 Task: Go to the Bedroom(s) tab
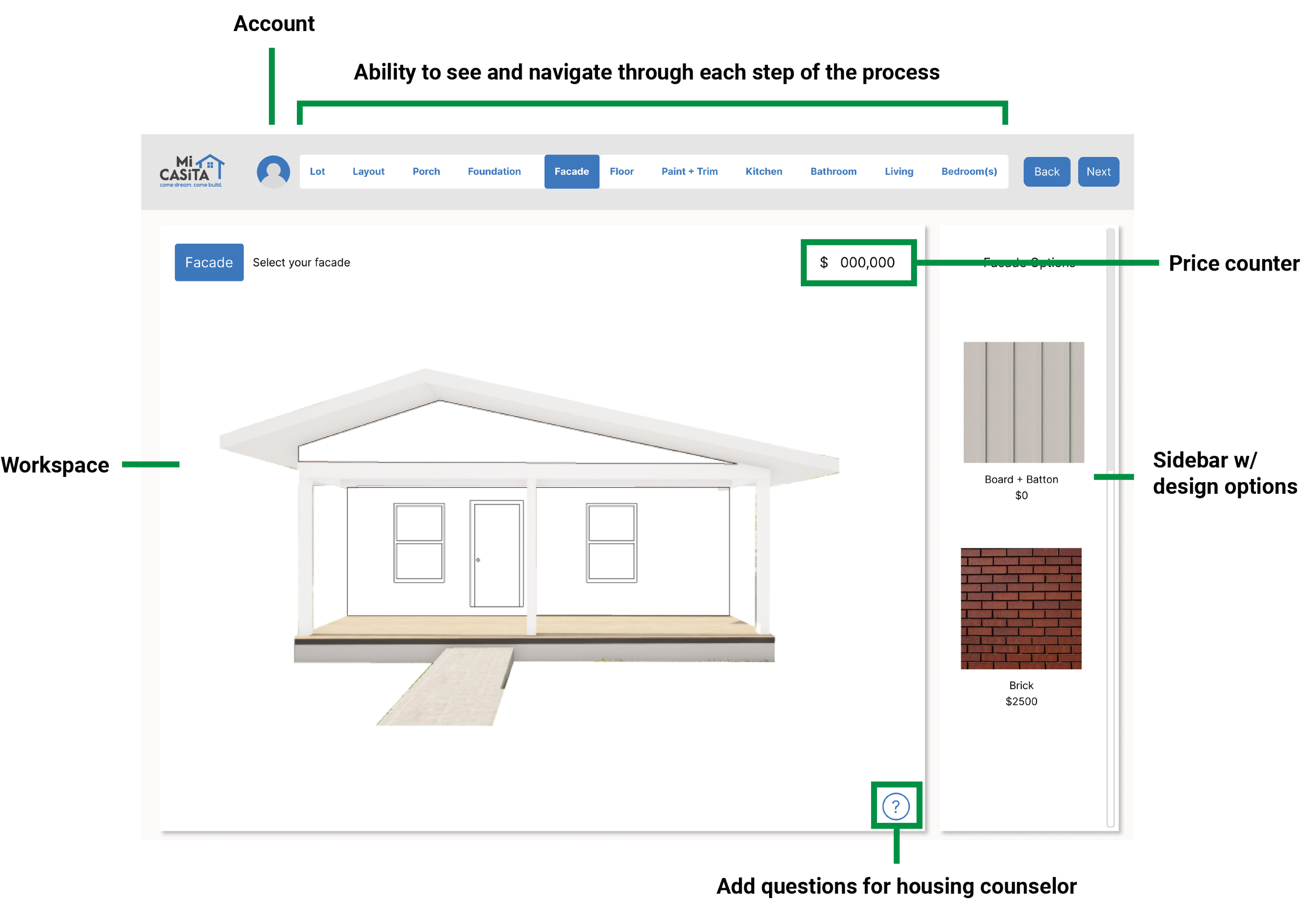point(968,172)
